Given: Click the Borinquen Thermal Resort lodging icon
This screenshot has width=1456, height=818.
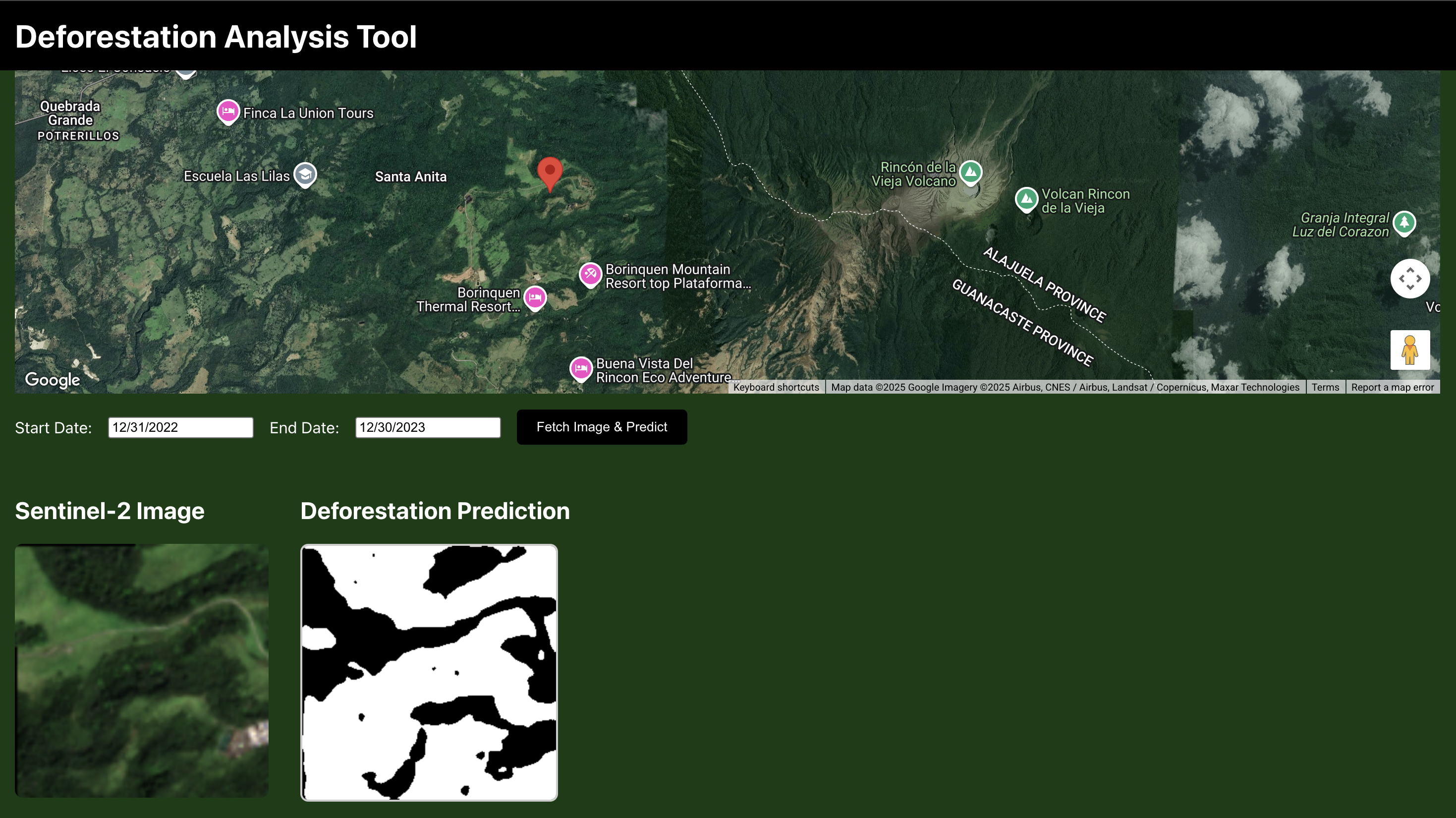Looking at the screenshot, I should coord(535,297).
